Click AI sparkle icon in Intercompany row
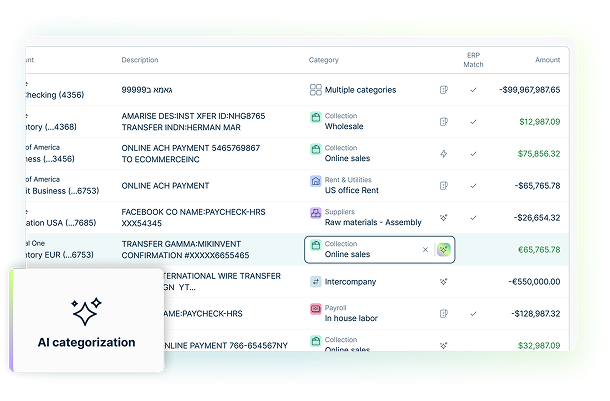Viewport: 610px width, 401px height. 443,282
